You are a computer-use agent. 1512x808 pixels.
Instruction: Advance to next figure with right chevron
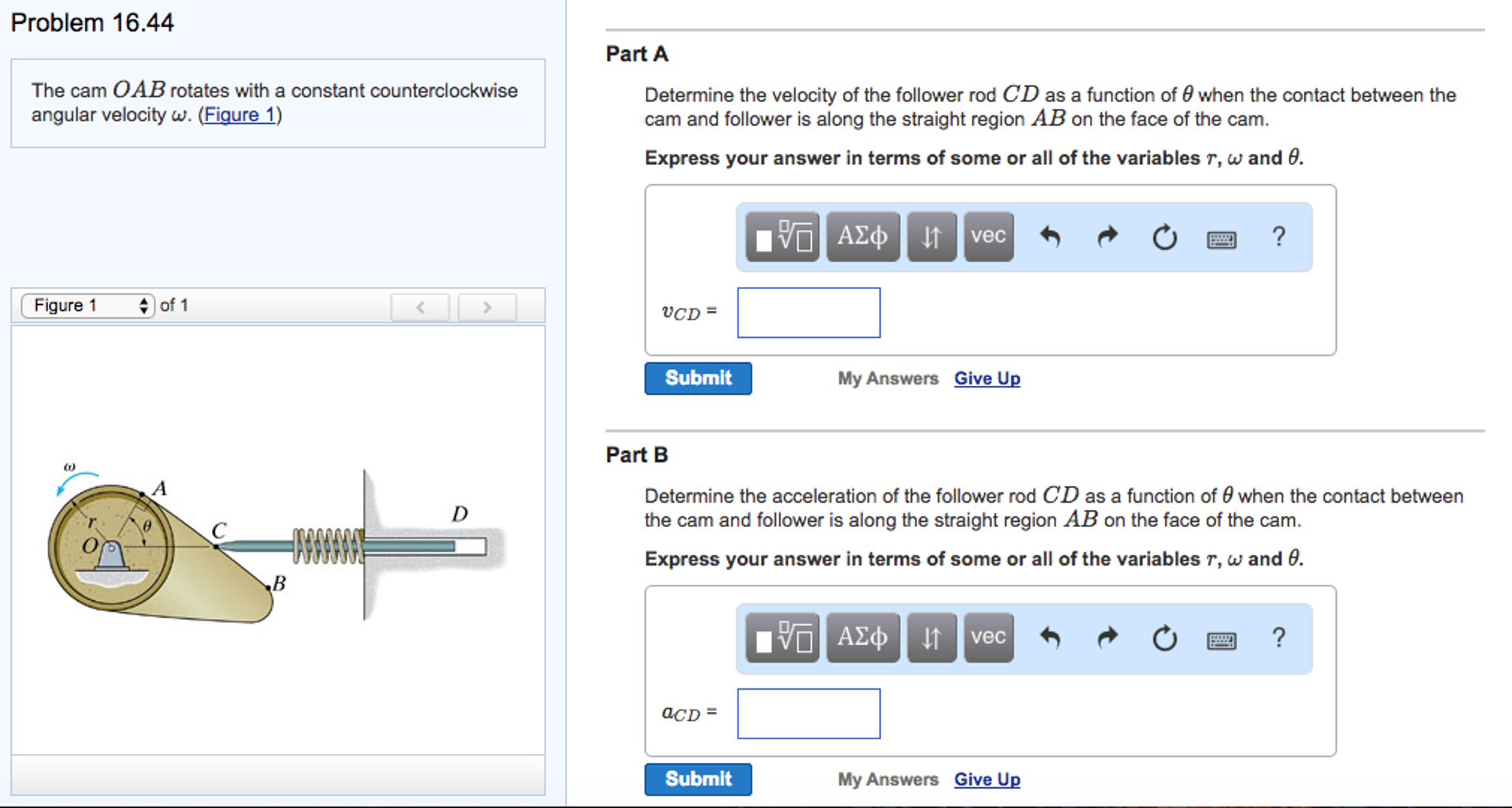coord(486,306)
